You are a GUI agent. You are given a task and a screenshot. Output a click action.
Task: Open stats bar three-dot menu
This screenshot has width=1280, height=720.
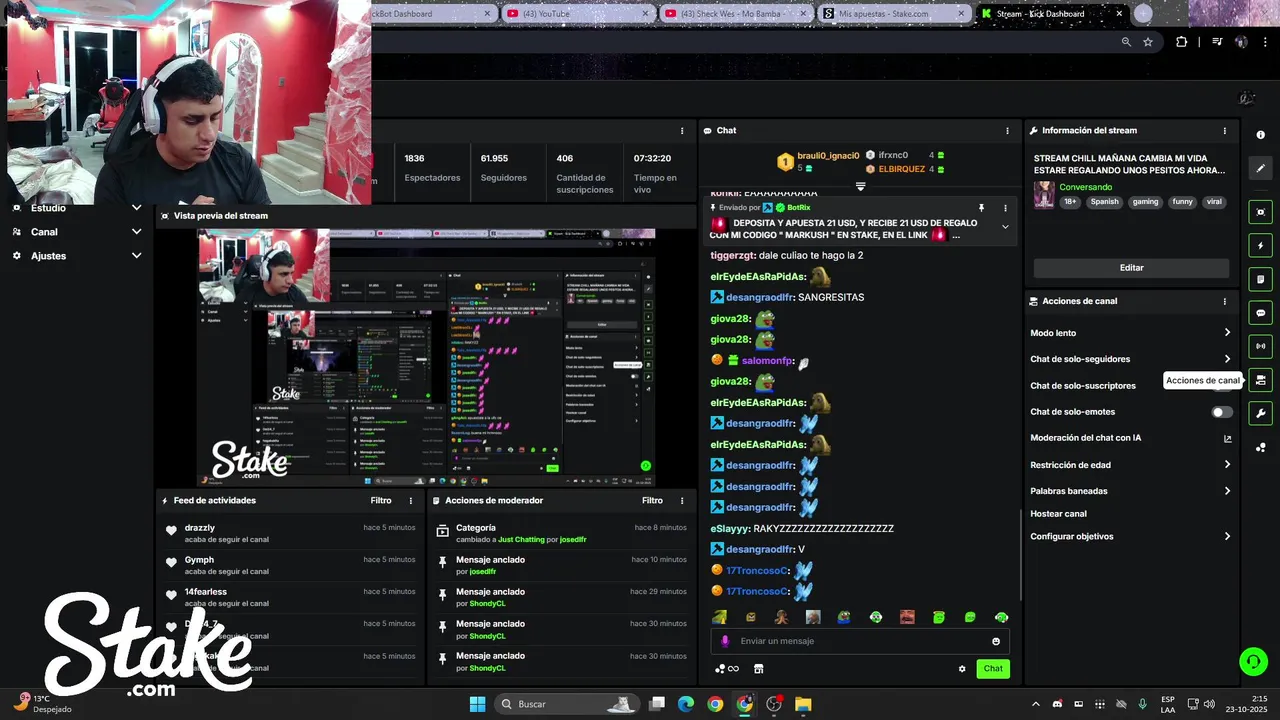pyautogui.click(x=682, y=131)
